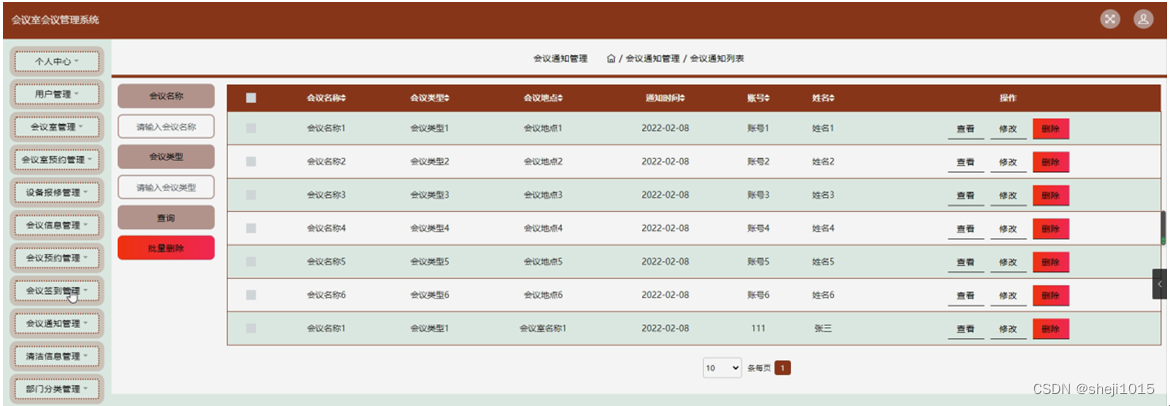Open 设备报修管理 in sidebar

57,193
